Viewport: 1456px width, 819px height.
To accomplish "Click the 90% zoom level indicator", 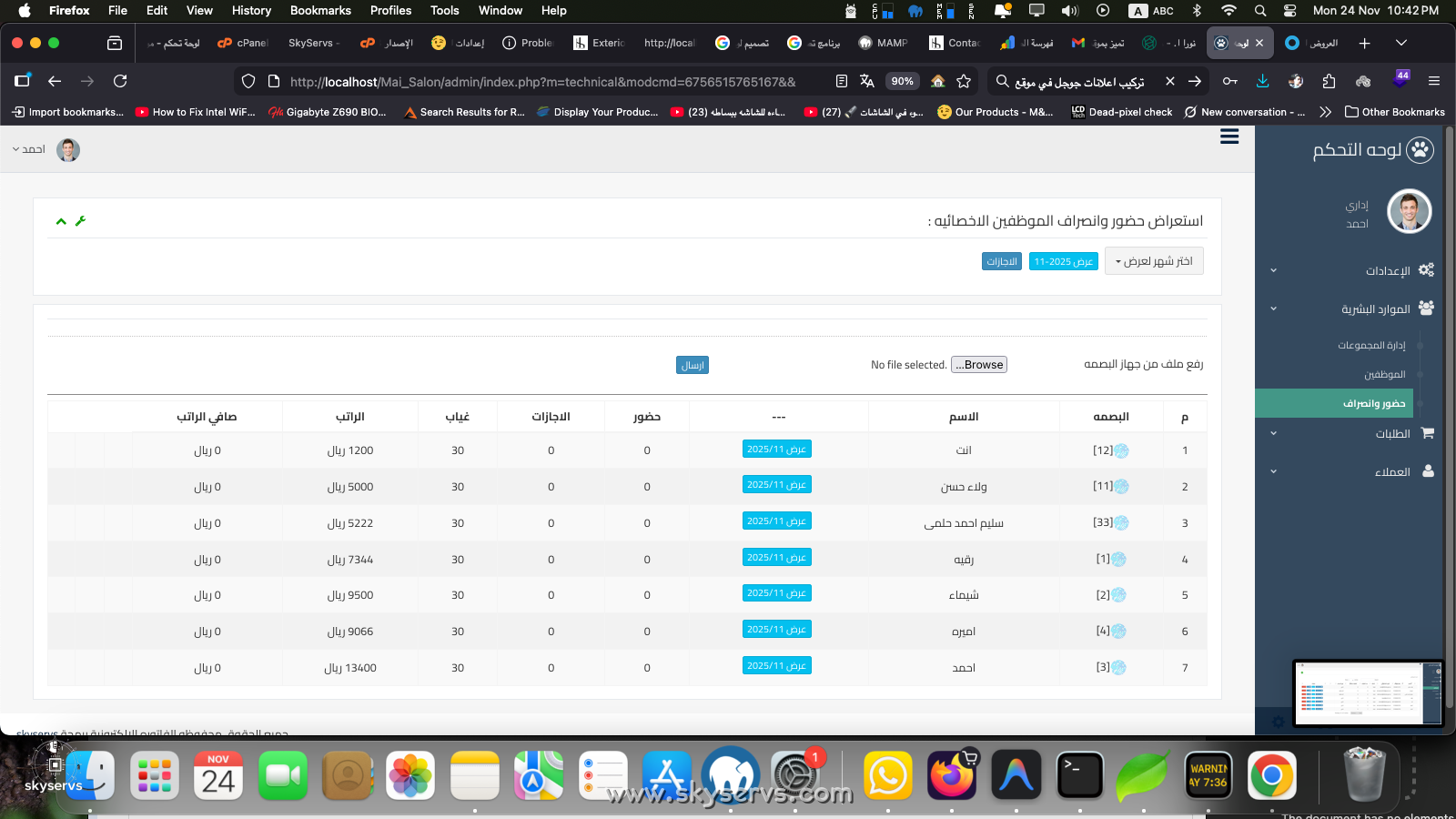I will [902, 81].
